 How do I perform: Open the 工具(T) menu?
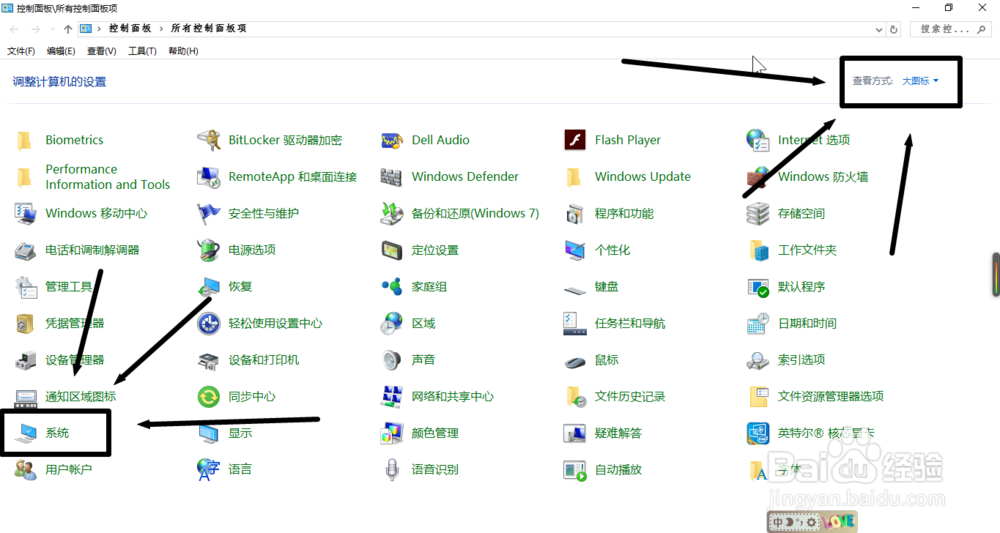point(142,51)
